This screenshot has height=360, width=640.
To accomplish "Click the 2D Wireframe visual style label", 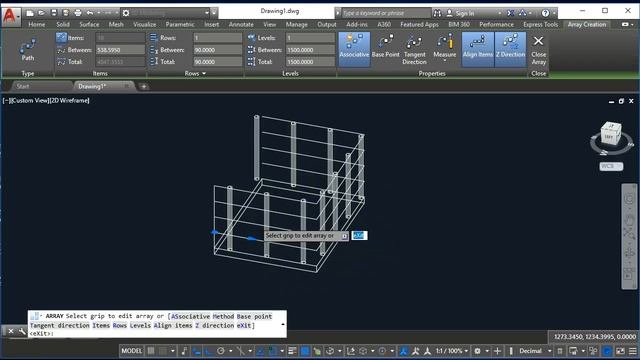I will pyautogui.click(x=70, y=100).
